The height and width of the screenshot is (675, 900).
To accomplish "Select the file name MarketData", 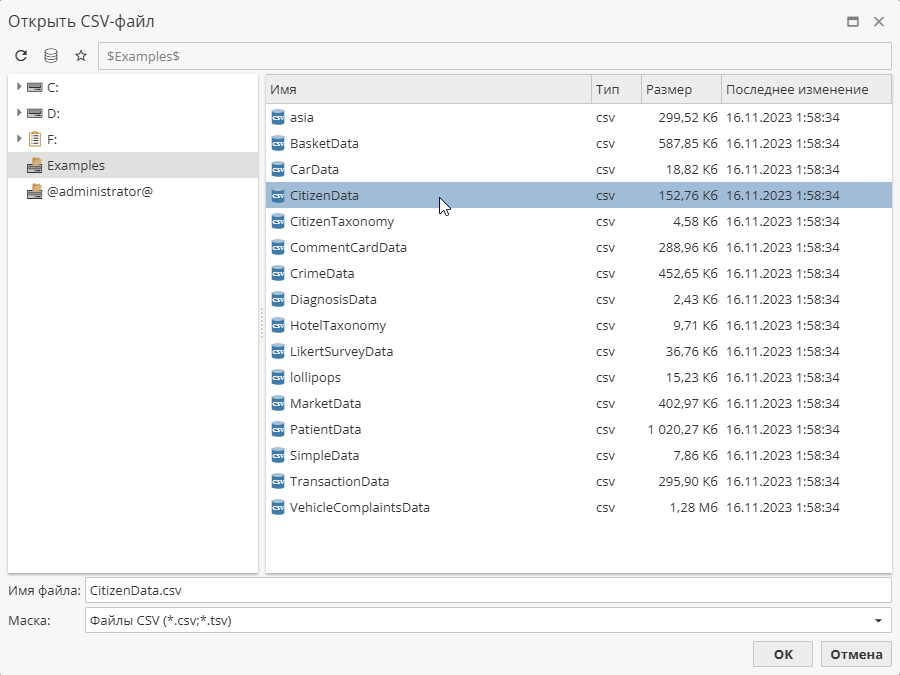I will point(325,404).
